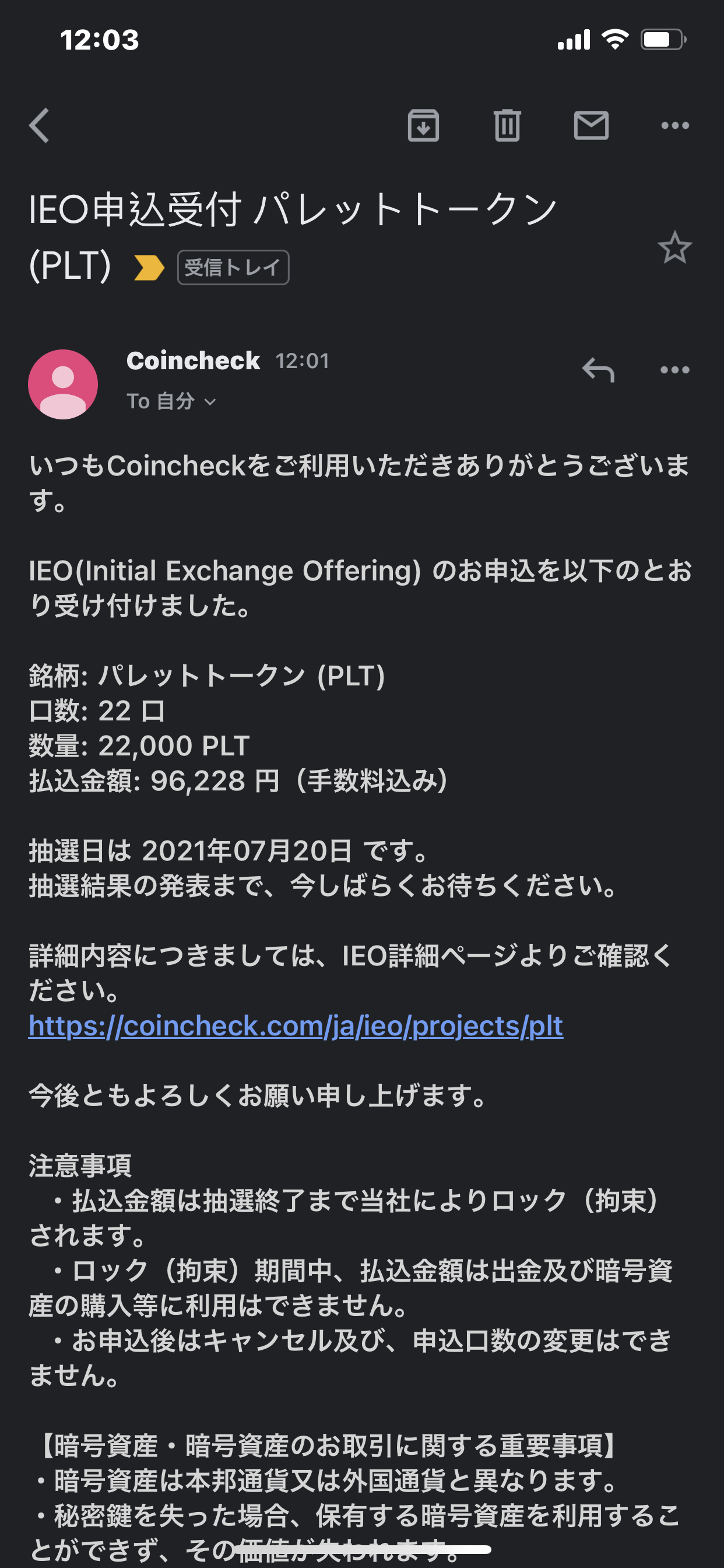This screenshot has width=724, height=1568.
Task: Mark email as unread via envelope icon
Action: [591, 126]
